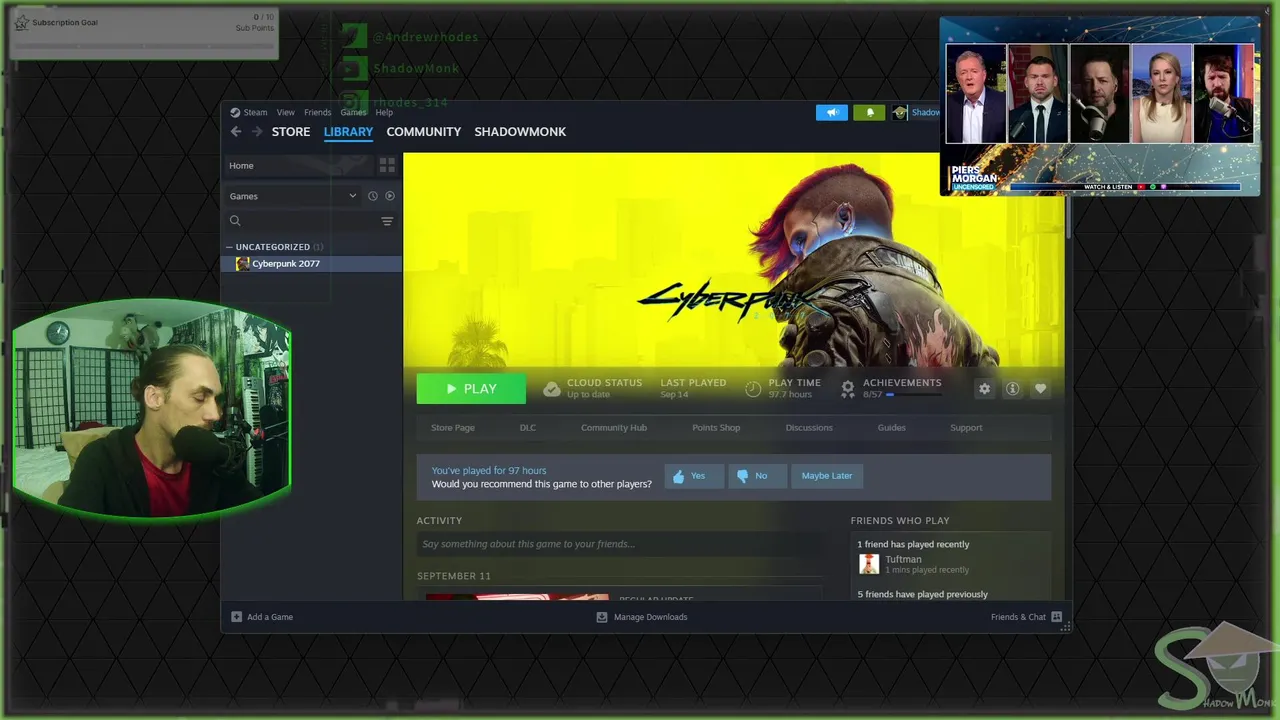Open the Store Page link
The image size is (1280, 720).
pyautogui.click(x=453, y=428)
